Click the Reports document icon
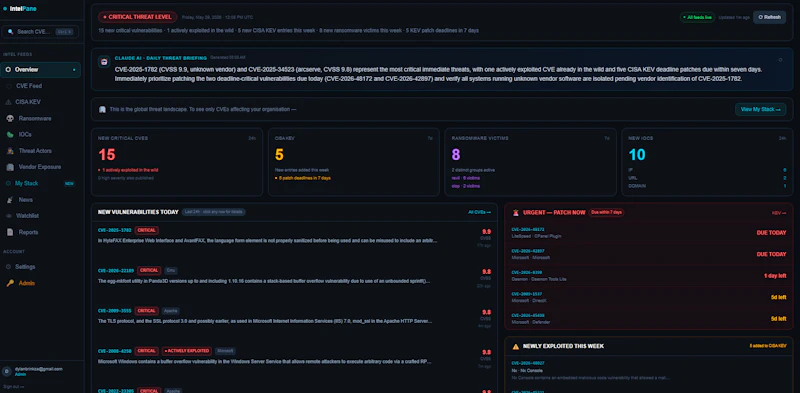The width and height of the screenshot is (800, 393). [x=10, y=232]
